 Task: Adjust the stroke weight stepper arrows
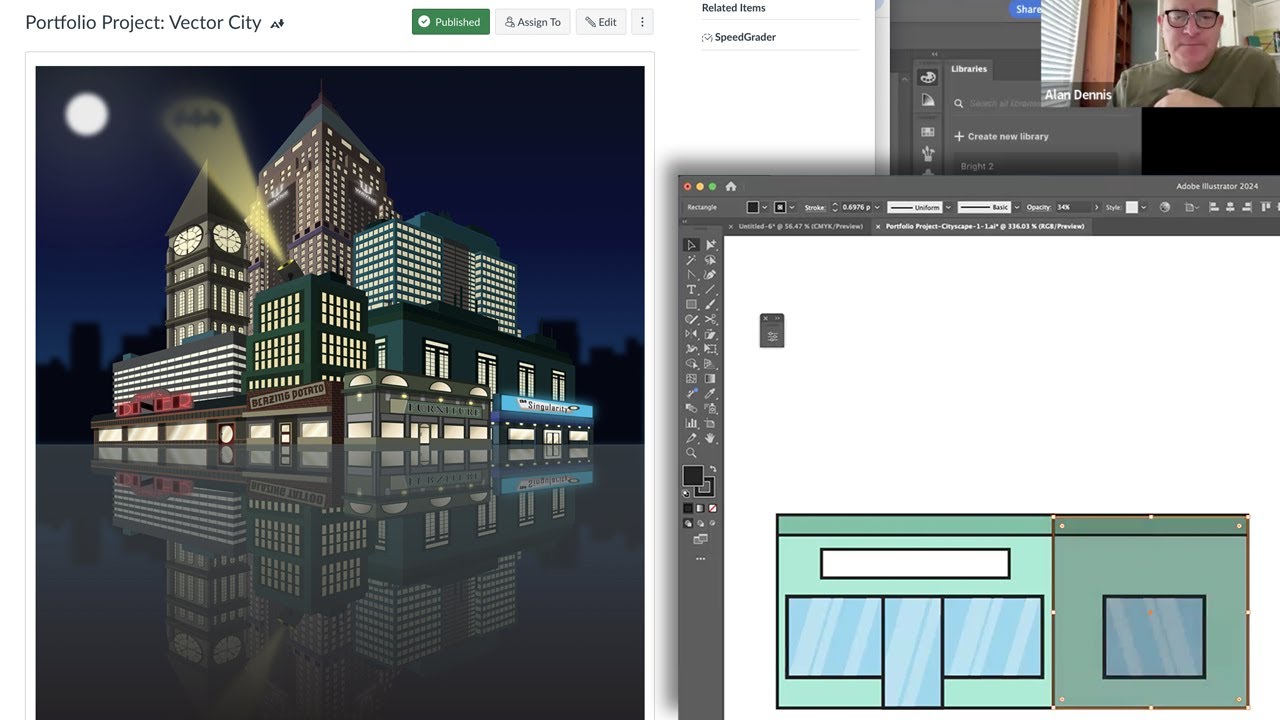point(836,207)
